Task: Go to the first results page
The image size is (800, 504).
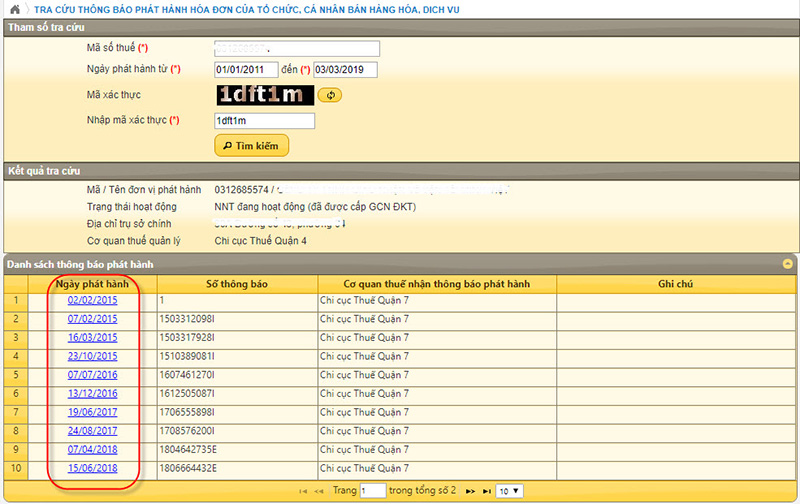Action: pyautogui.click(x=304, y=491)
